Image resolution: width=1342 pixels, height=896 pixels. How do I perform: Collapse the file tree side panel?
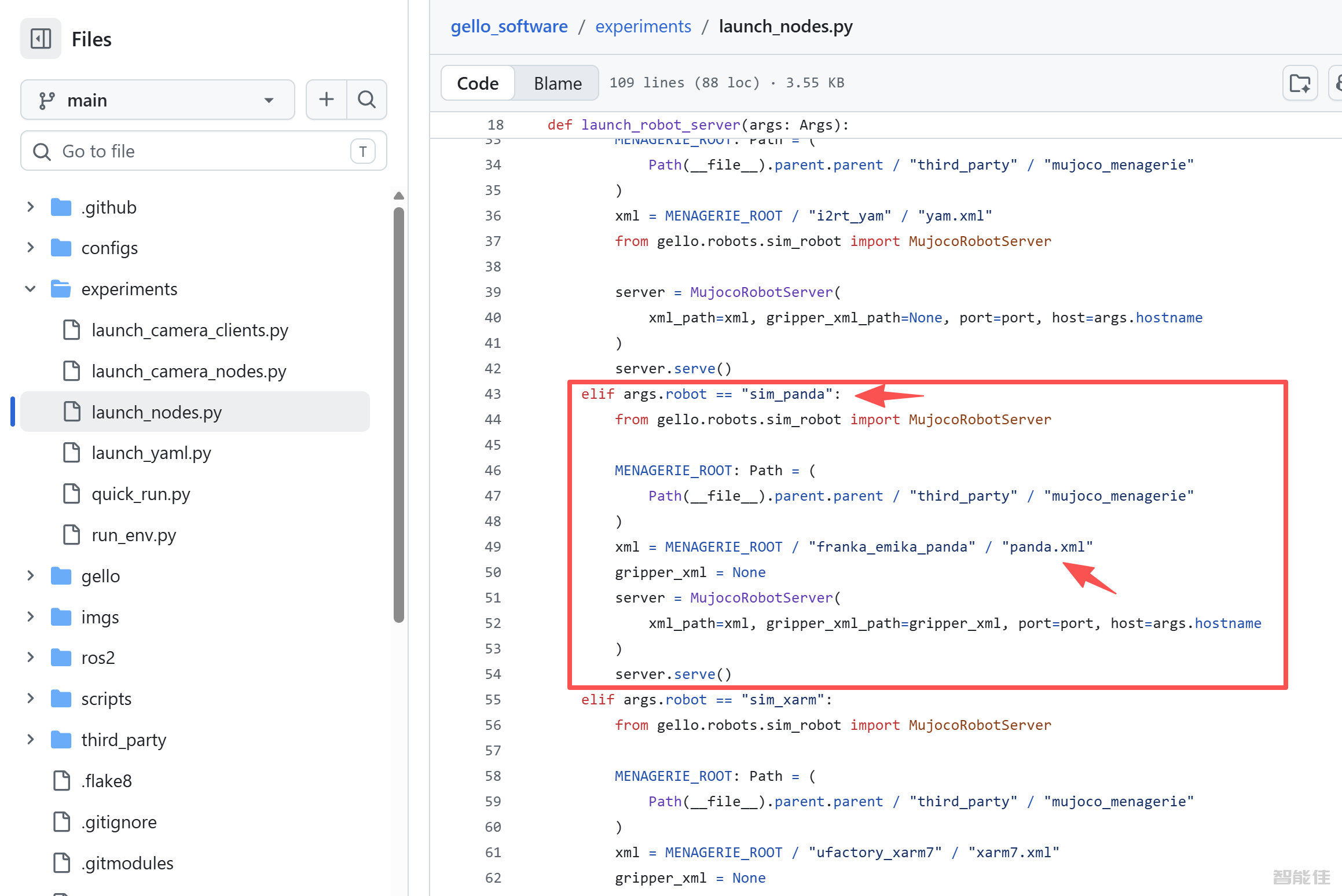tap(41, 39)
